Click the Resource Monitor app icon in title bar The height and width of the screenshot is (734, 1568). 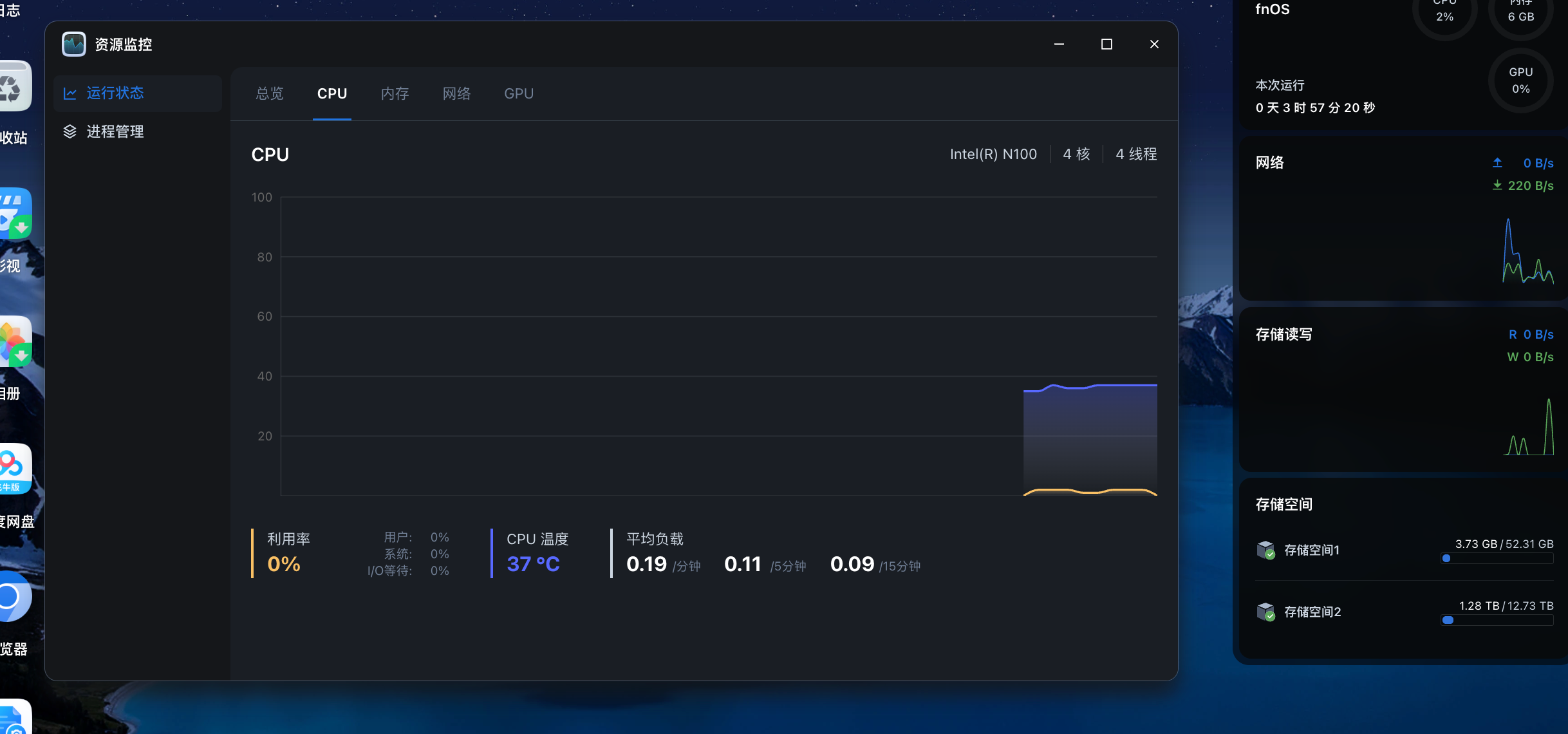pyautogui.click(x=73, y=44)
